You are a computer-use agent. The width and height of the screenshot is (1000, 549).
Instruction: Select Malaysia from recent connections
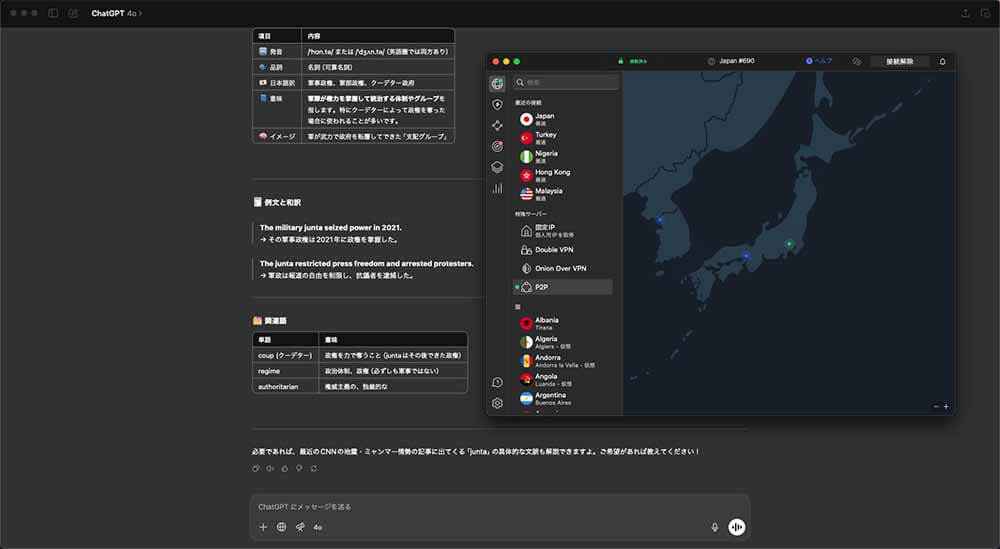point(564,194)
